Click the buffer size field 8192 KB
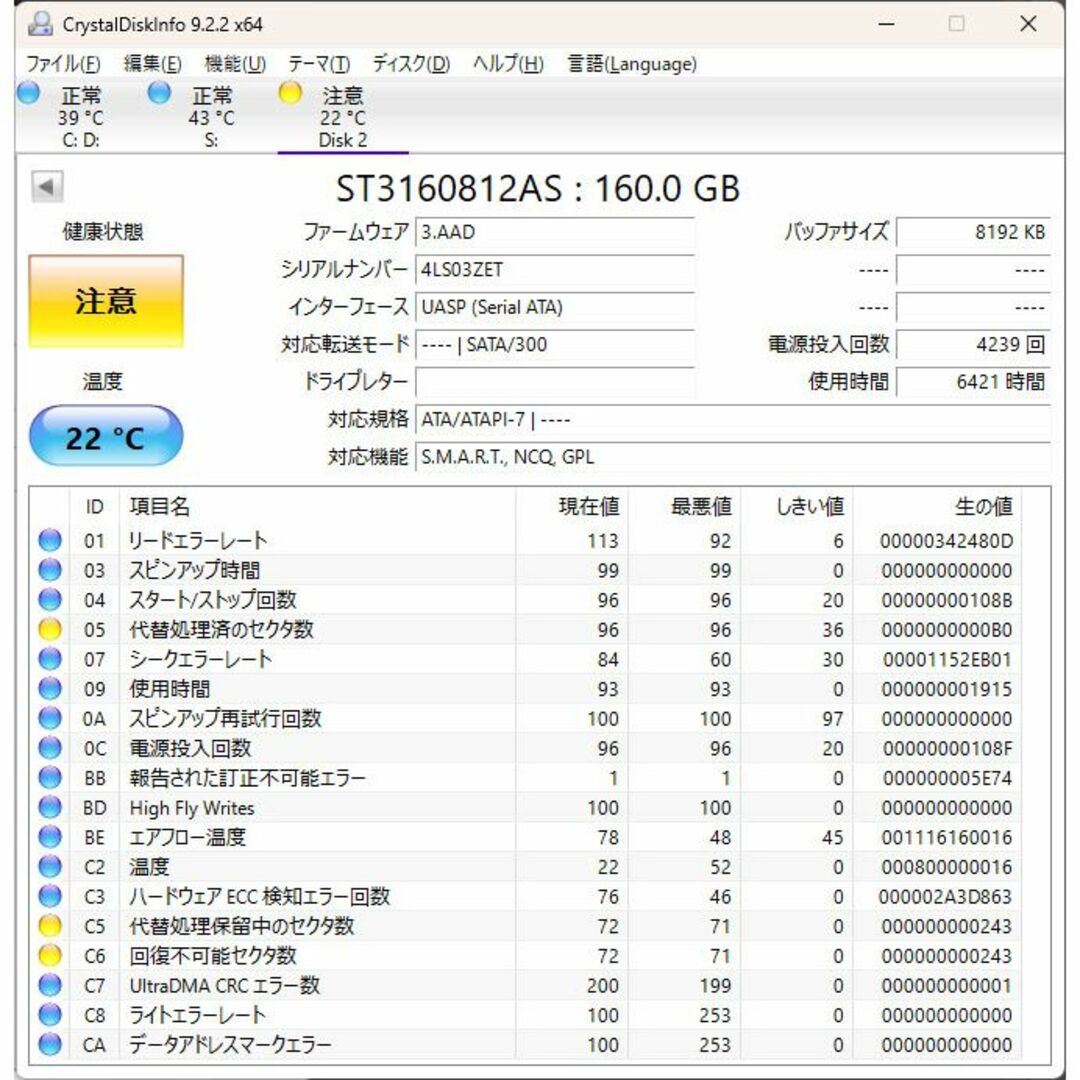The width and height of the screenshot is (1080, 1080). (x=973, y=232)
